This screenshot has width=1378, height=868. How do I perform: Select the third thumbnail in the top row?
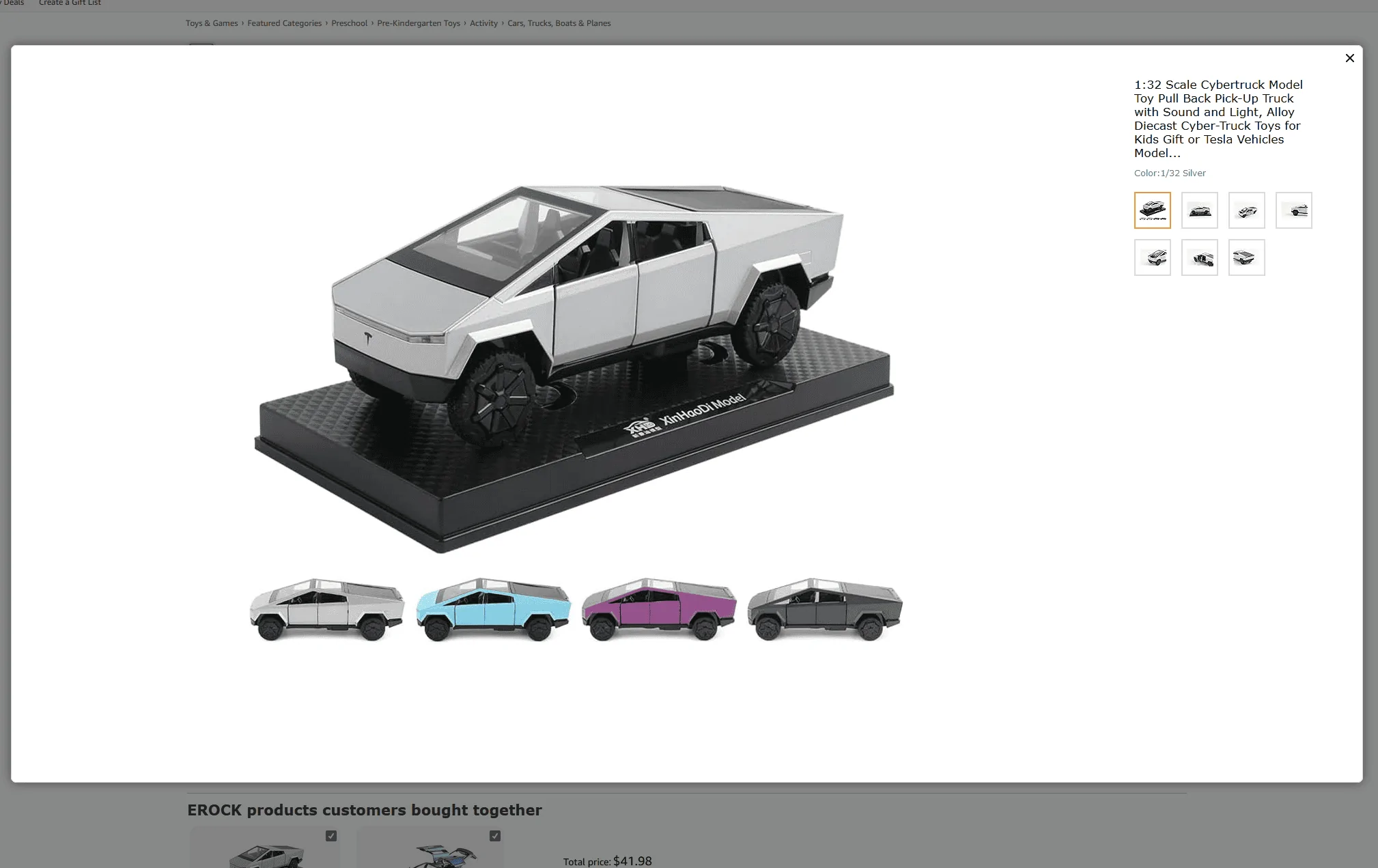[x=1246, y=210]
